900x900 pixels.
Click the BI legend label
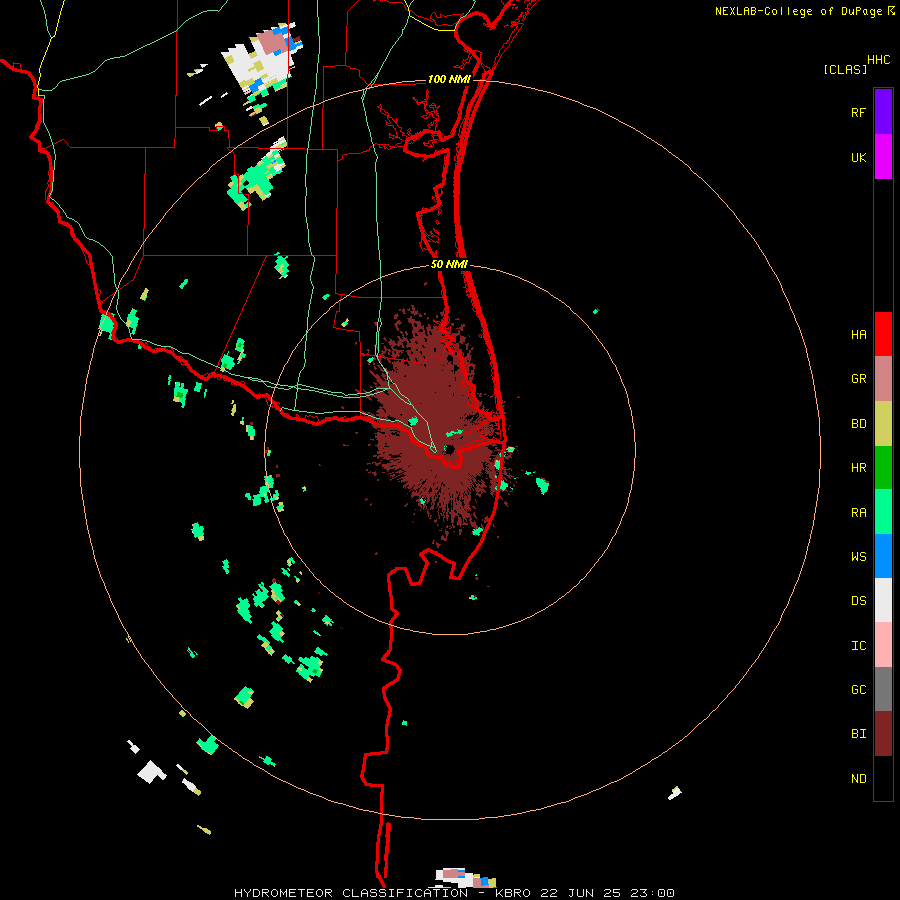point(858,734)
